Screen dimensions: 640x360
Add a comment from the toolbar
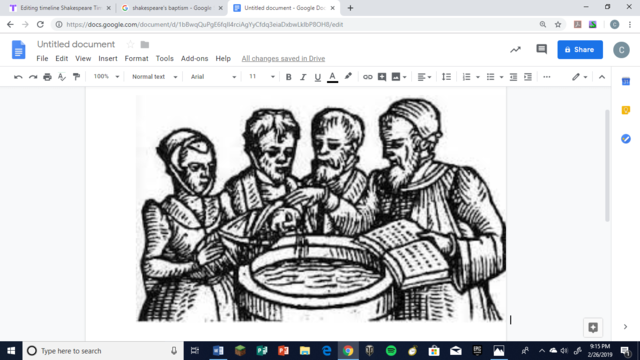(382, 77)
